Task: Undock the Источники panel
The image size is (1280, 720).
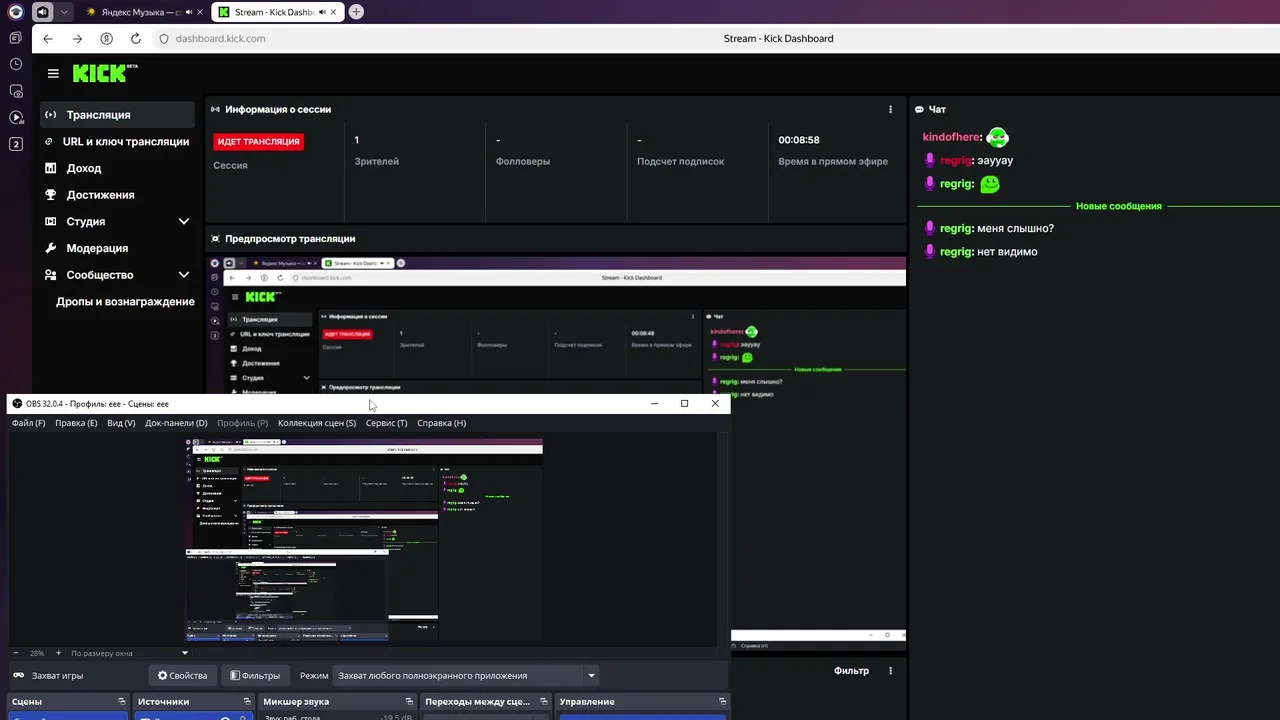Action: (248, 702)
